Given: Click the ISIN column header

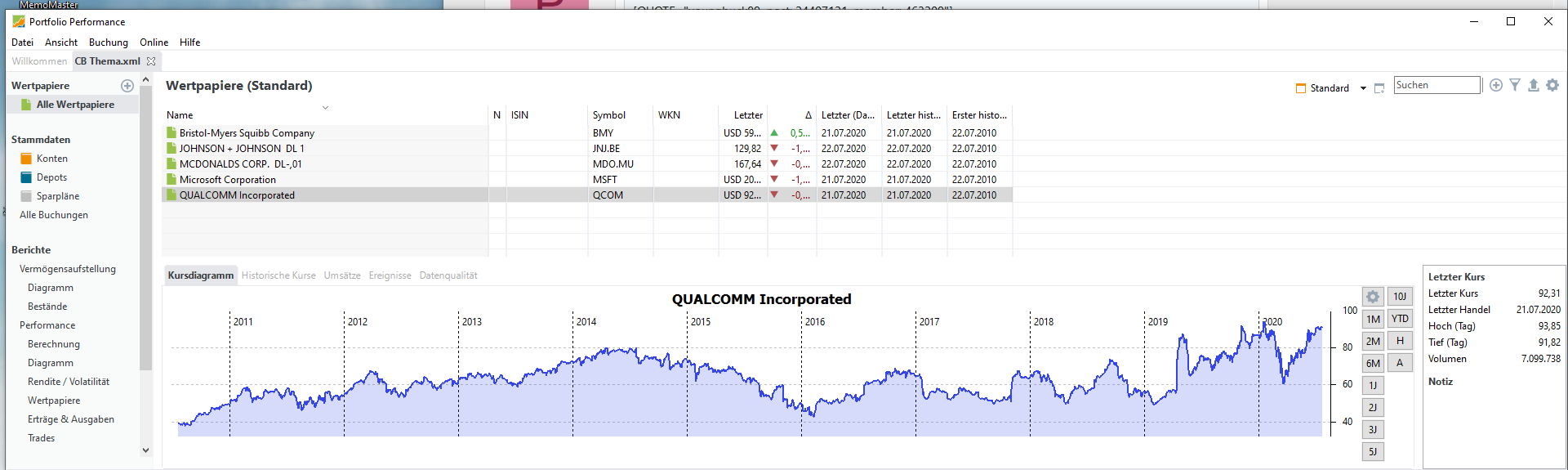Looking at the screenshot, I should (x=546, y=115).
